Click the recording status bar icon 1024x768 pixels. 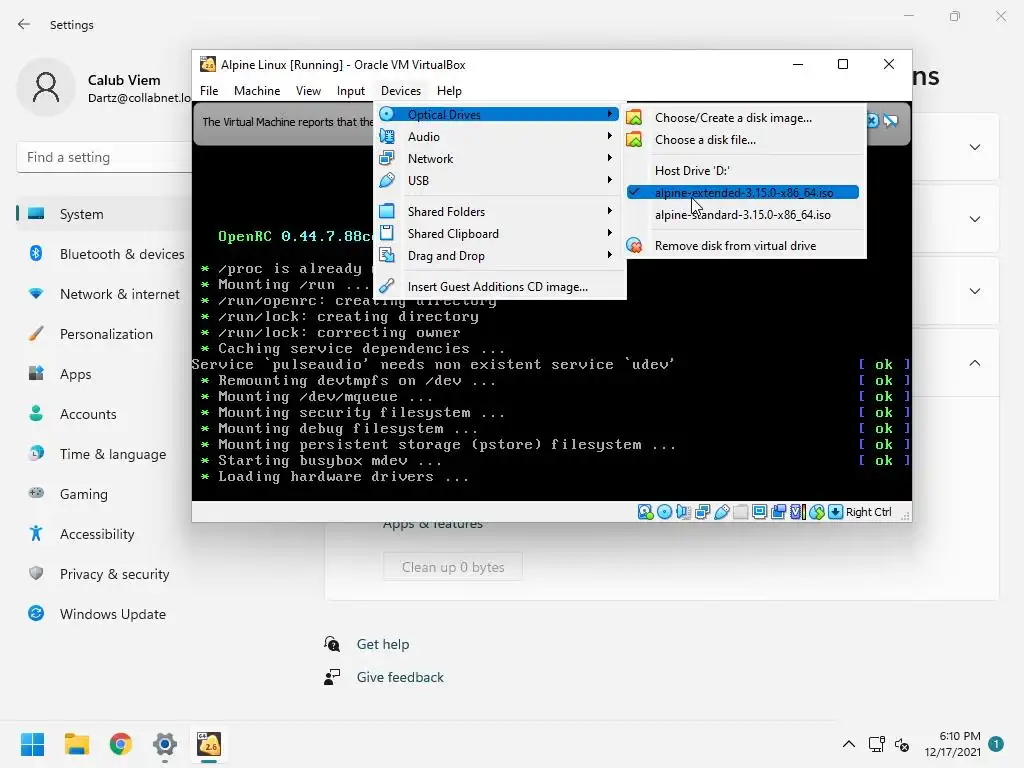click(x=778, y=512)
